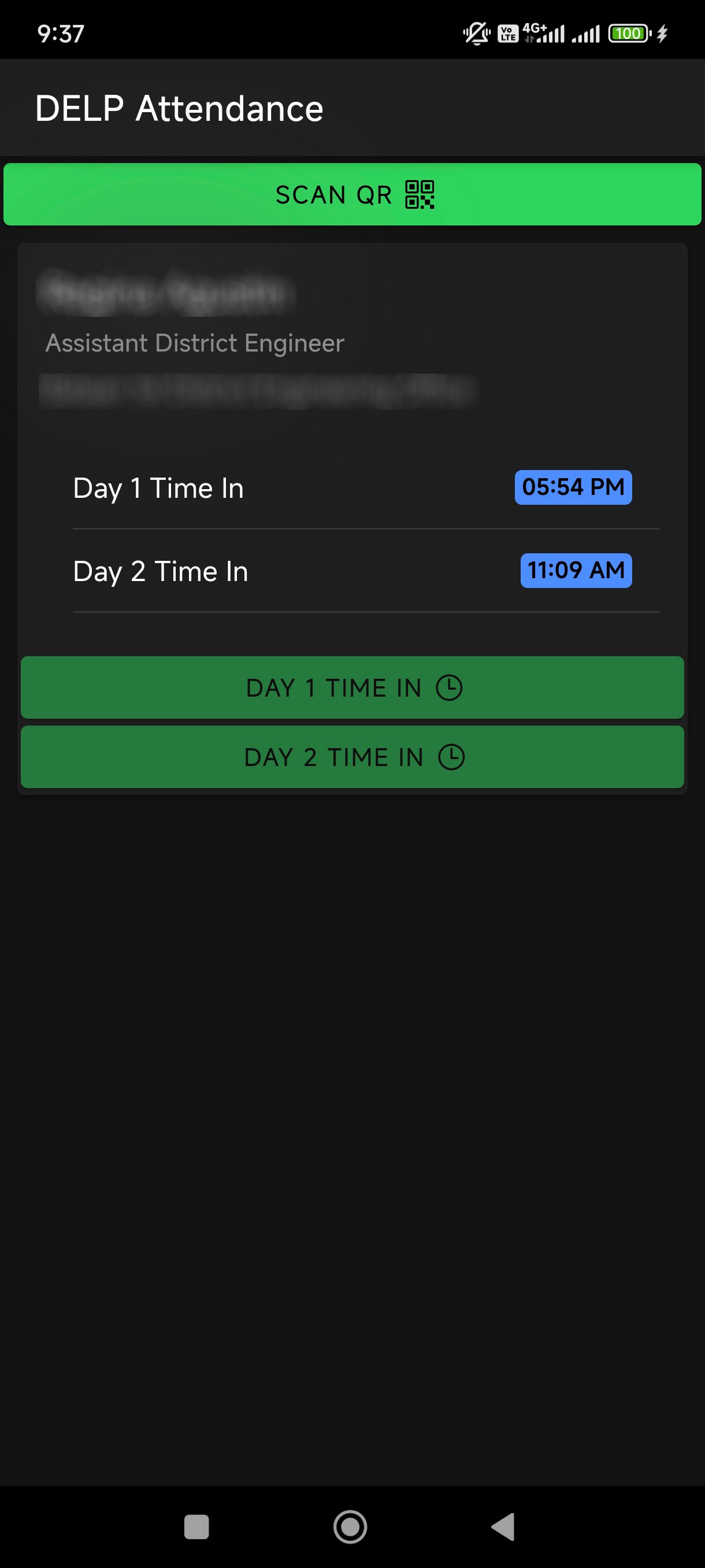Tap the charging bolt icon
The image size is (705, 1568).
pos(662,34)
